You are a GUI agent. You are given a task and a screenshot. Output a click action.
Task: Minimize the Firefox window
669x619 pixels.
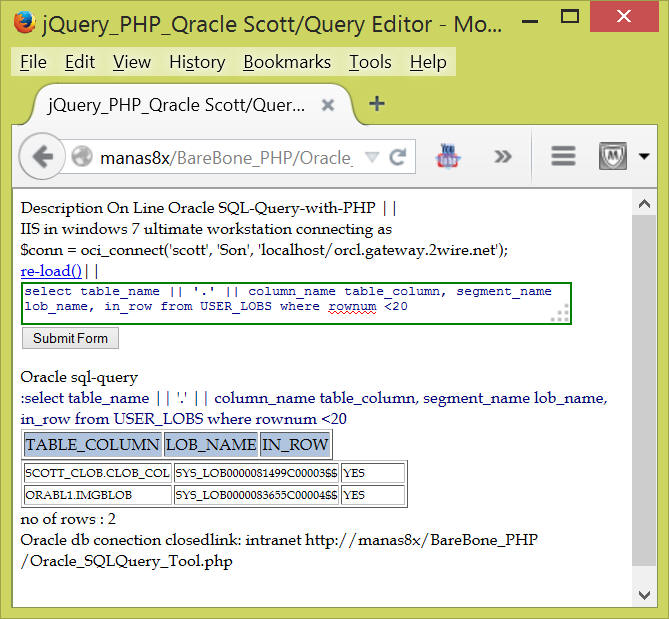pyautogui.click(x=529, y=20)
